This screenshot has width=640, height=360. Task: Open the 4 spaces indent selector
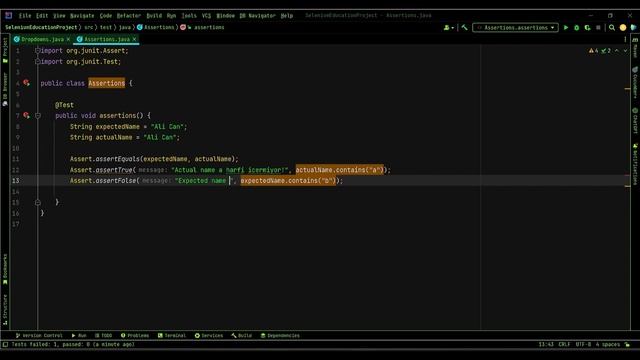coord(607,344)
